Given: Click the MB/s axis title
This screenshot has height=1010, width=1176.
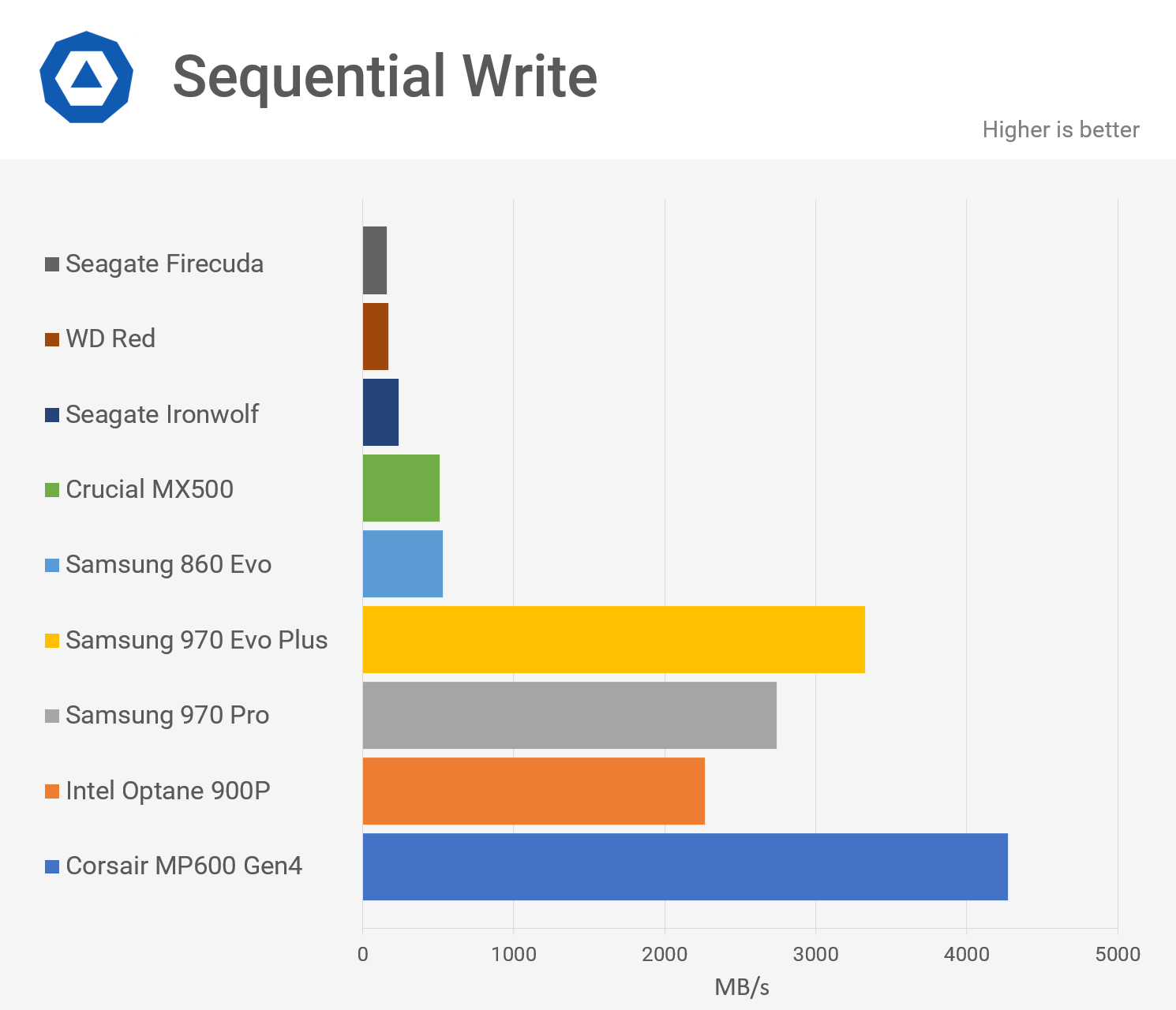Looking at the screenshot, I should (x=741, y=986).
